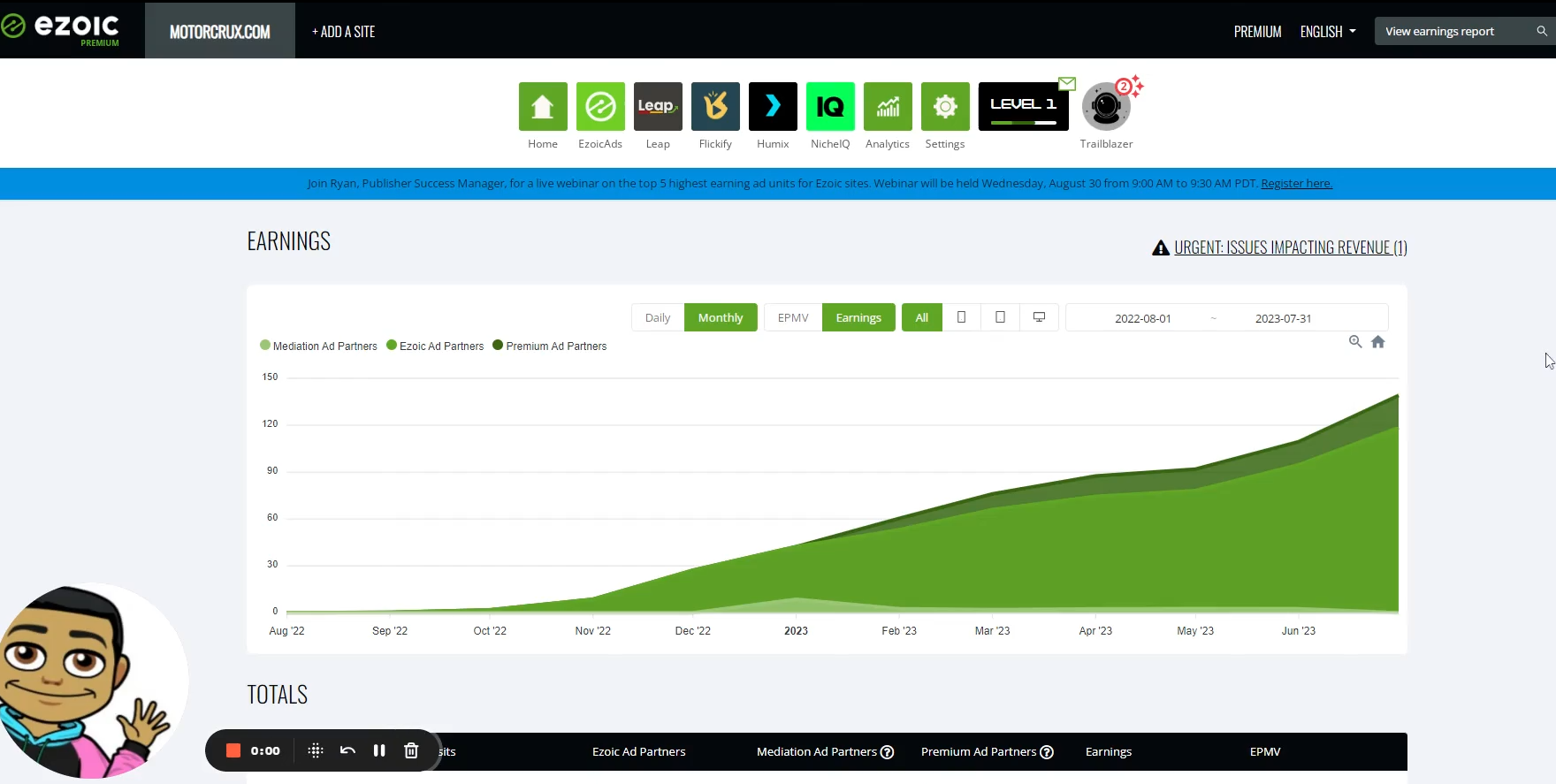Viewport: 1556px width, 784px height.
Task: Open the Trailblazer astronaut icon
Action: pos(1106,107)
